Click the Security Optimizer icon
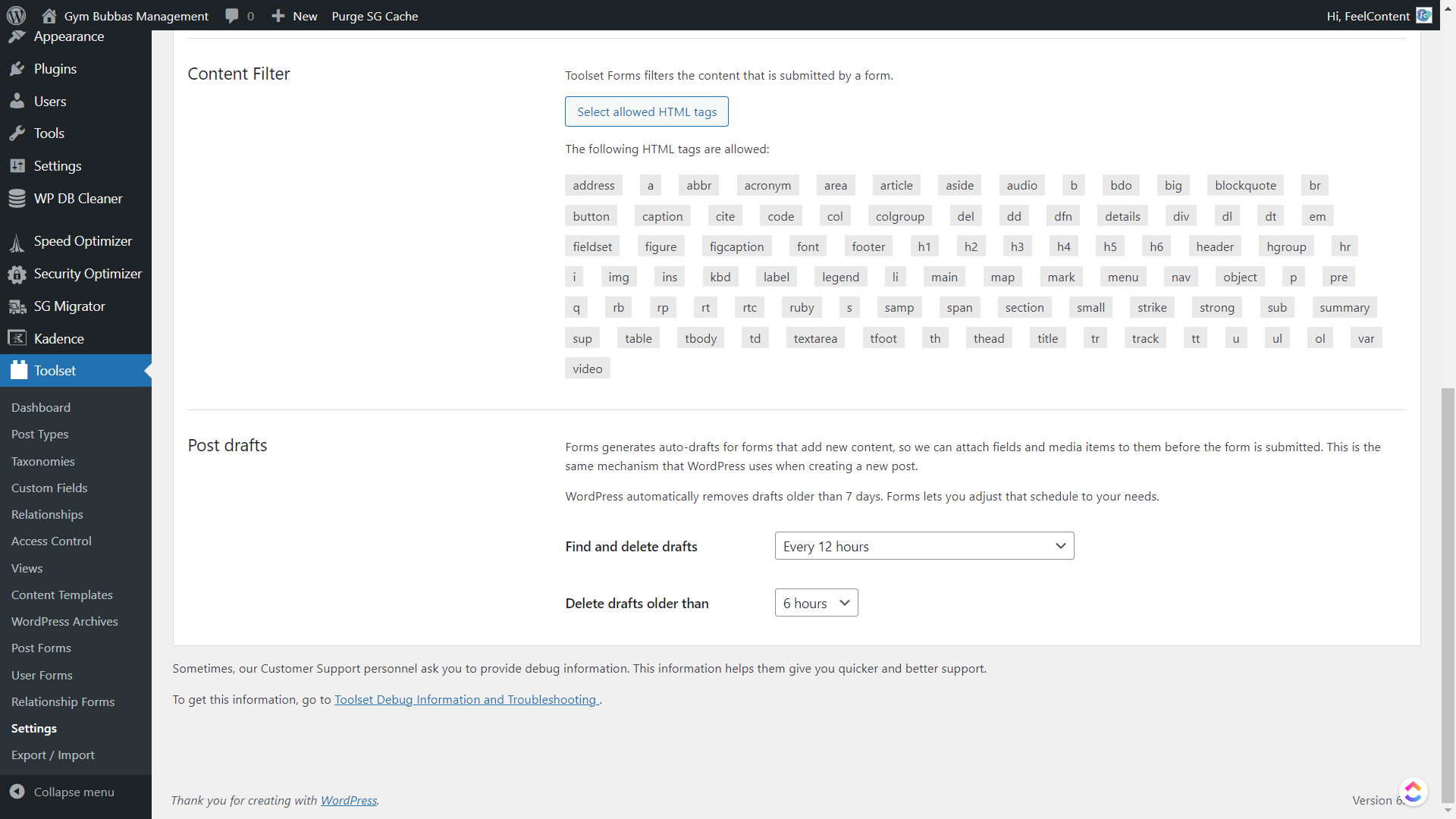Image resolution: width=1456 pixels, height=819 pixels. tap(17, 274)
